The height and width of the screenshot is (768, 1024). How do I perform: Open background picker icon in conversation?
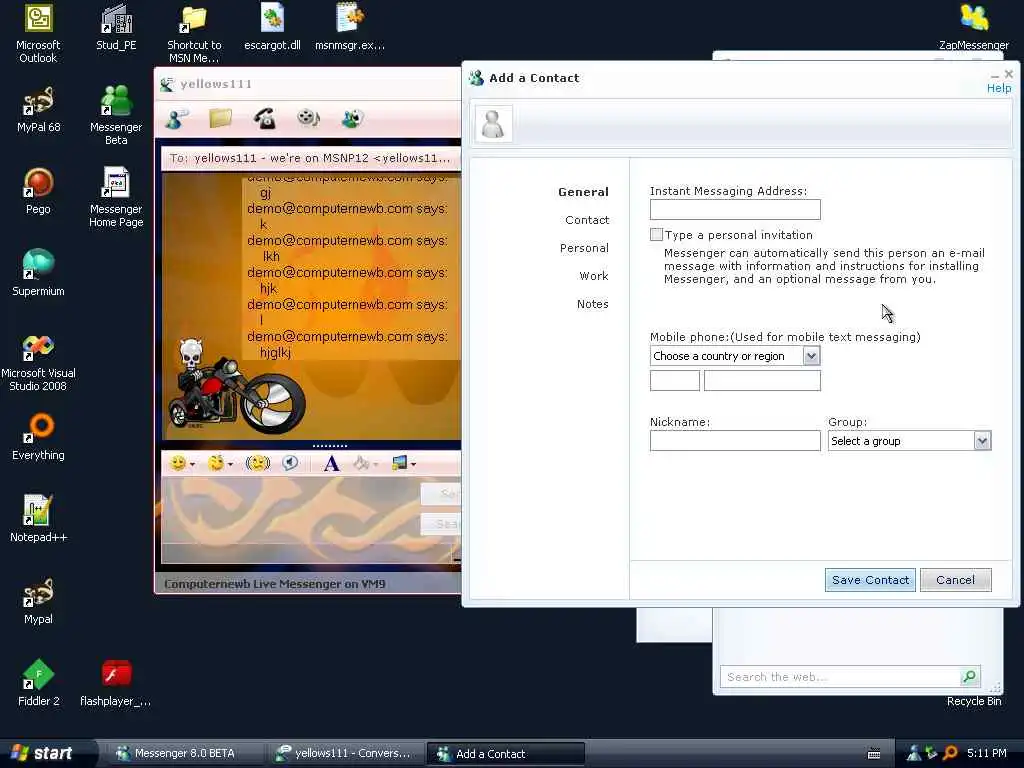coord(399,463)
